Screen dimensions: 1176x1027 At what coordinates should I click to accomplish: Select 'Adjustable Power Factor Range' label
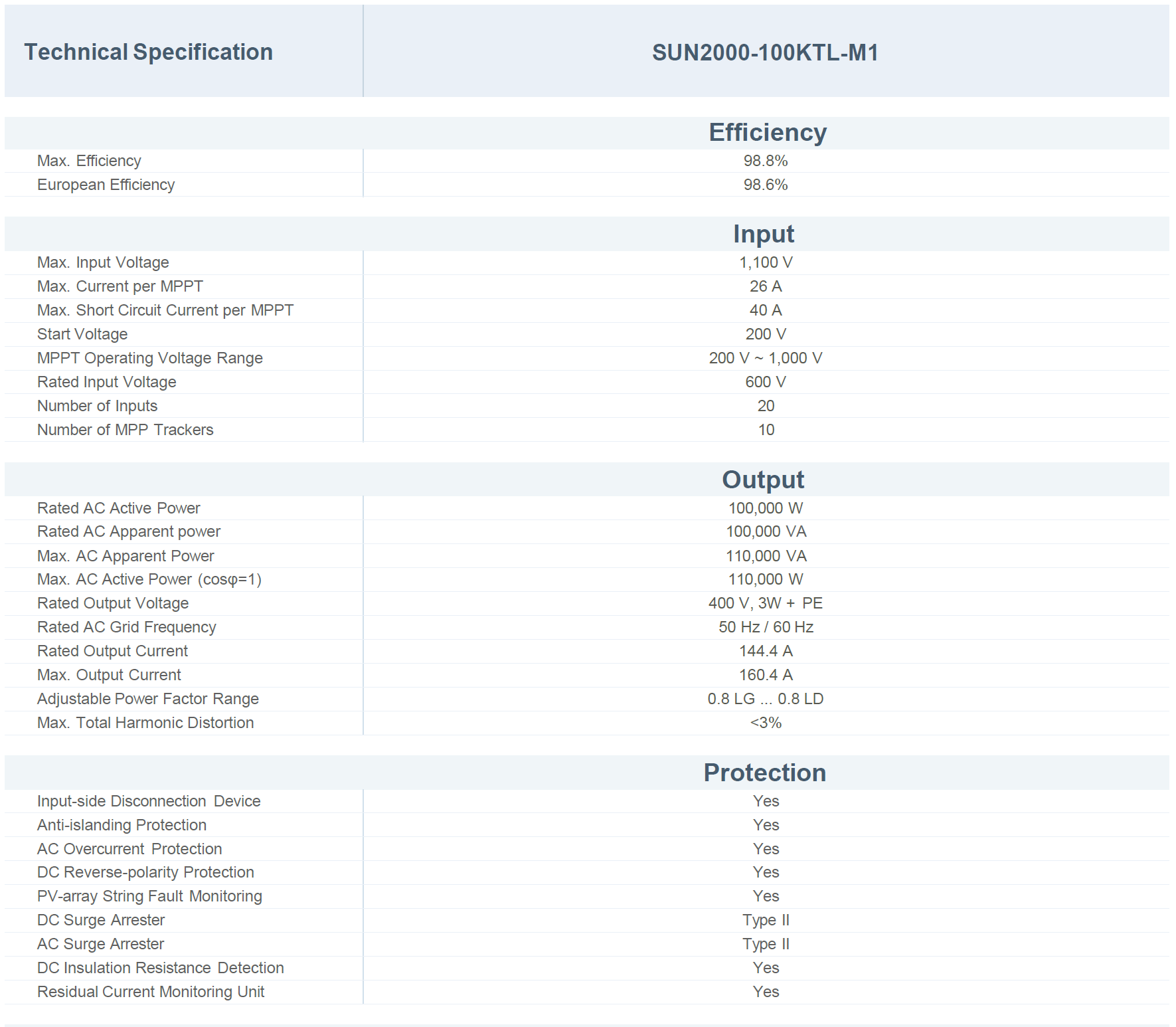point(148,699)
